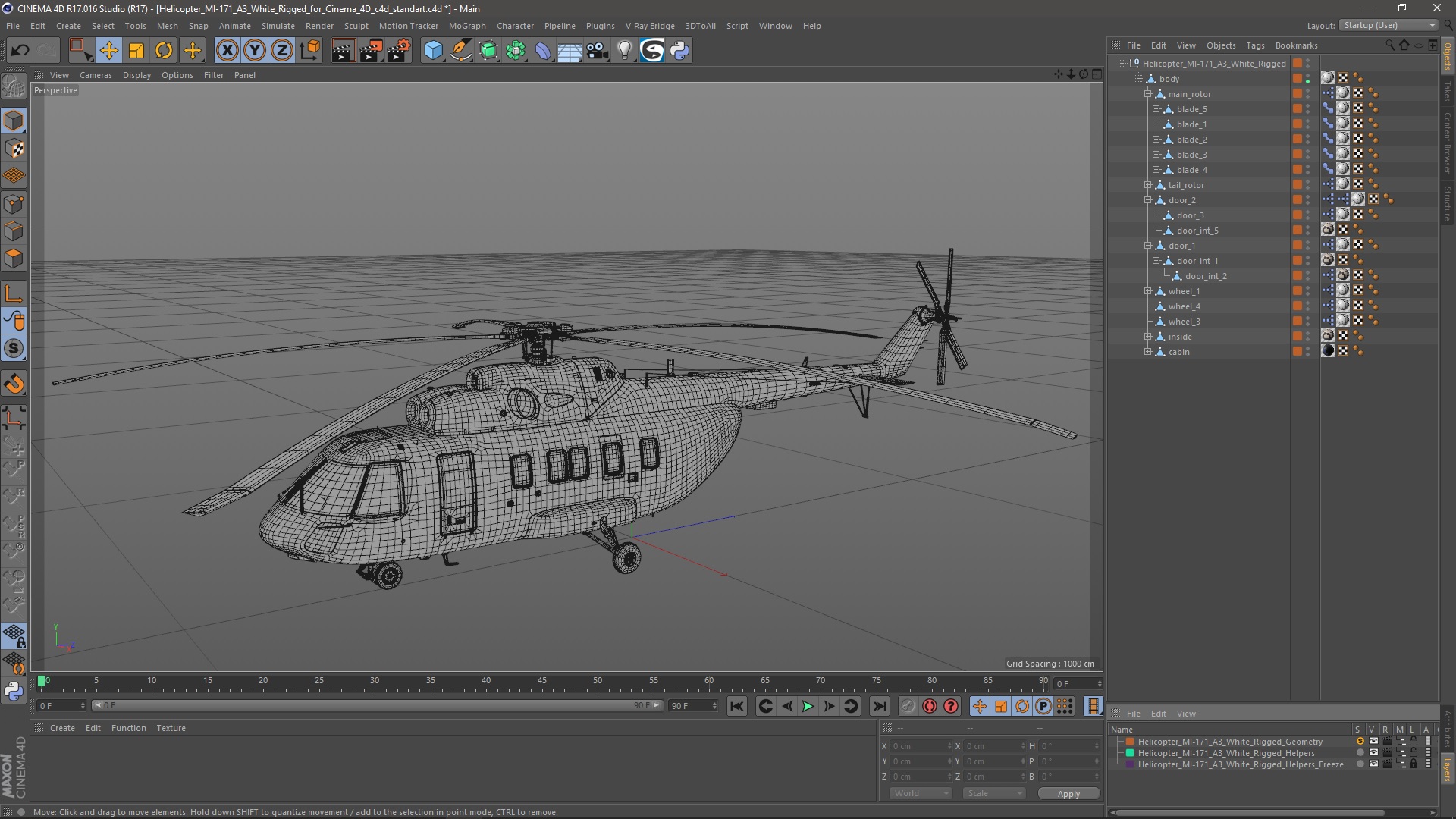The height and width of the screenshot is (819, 1456).
Task: Toggle solo for Rigged_Helpers layer
Action: (x=1360, y=753)
